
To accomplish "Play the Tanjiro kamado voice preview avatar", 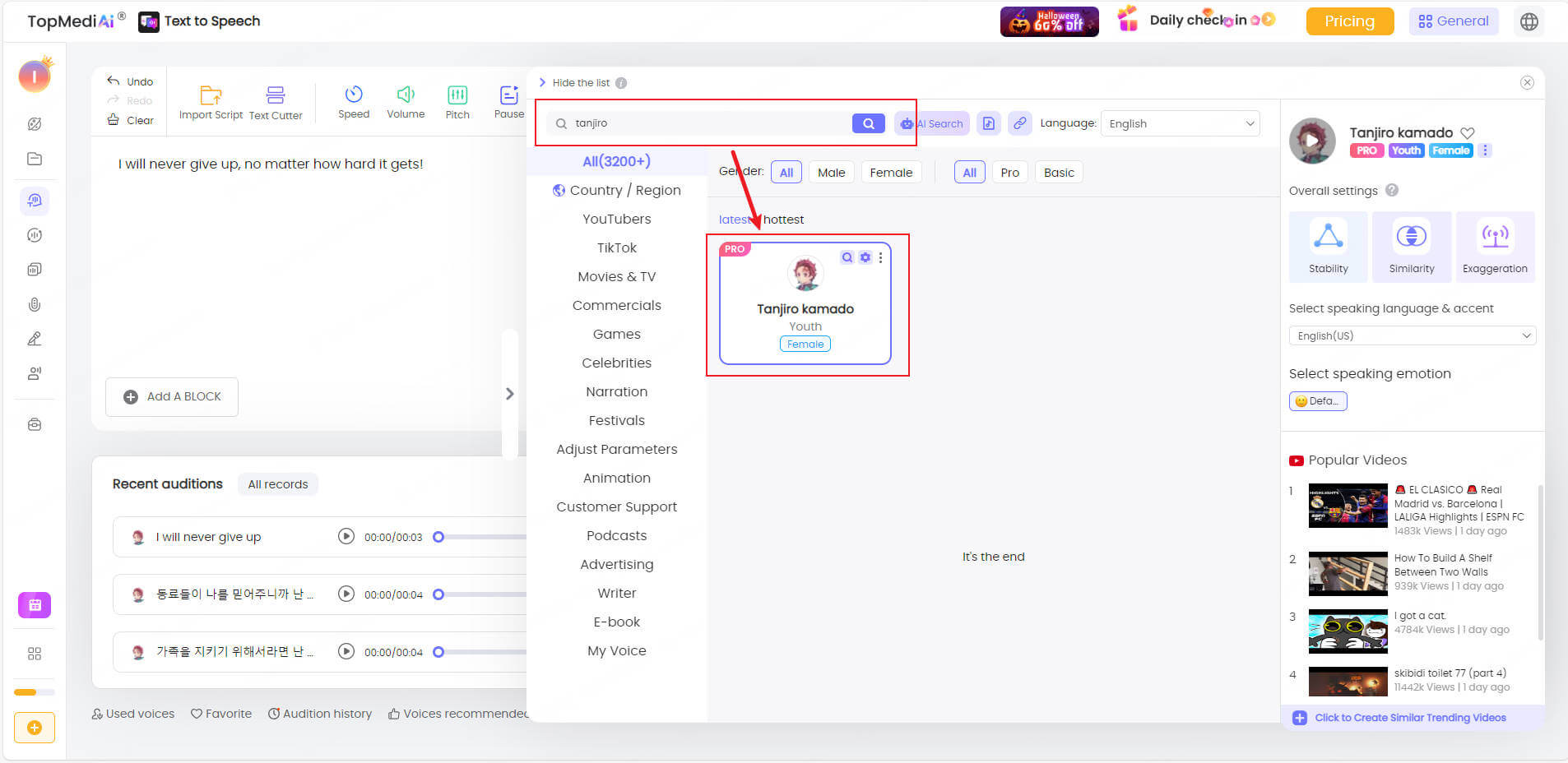I will tap(1312, 141).
